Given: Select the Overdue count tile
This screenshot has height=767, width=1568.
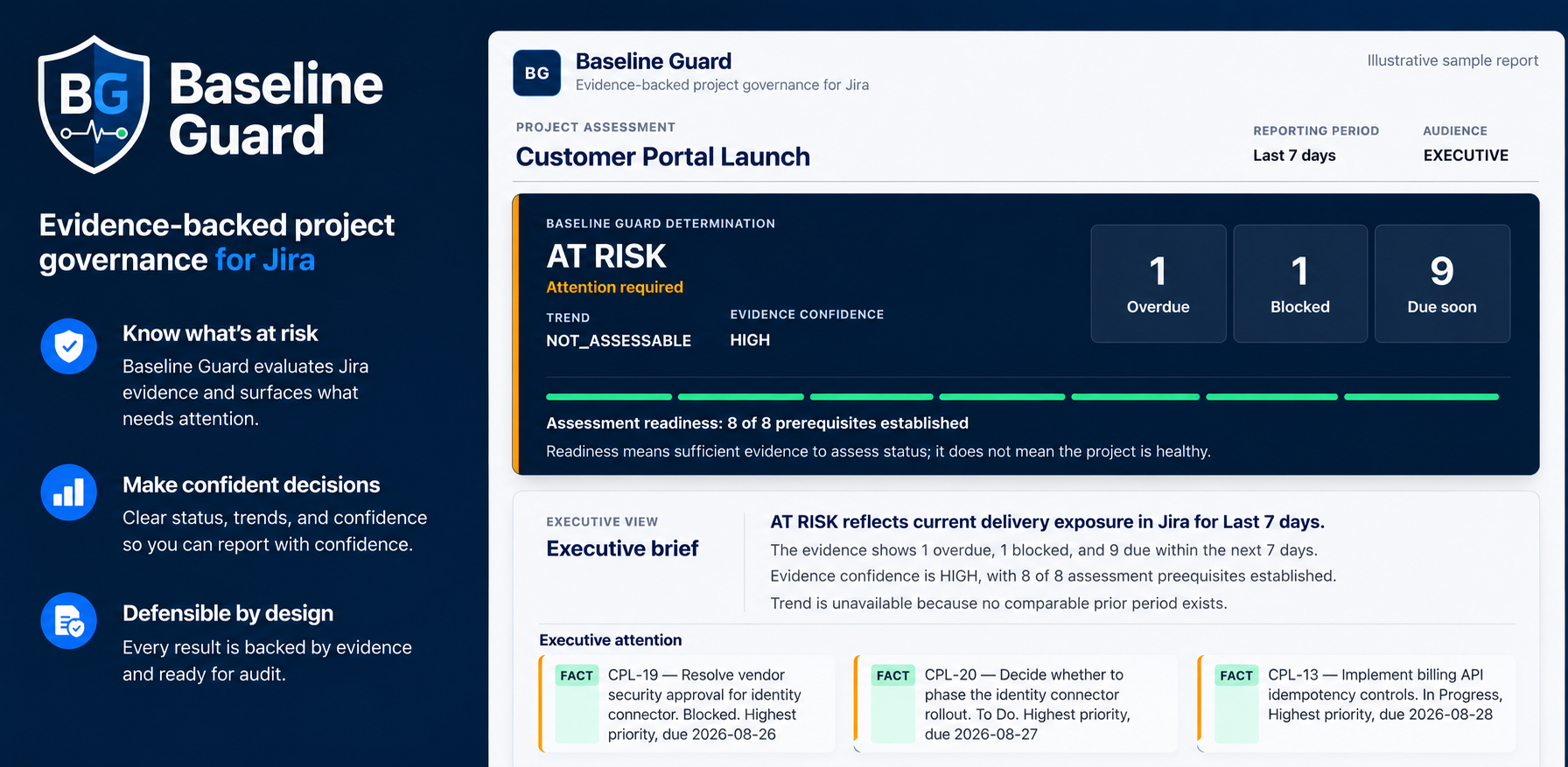Looking at the screenshot, I should [1158, 283].
